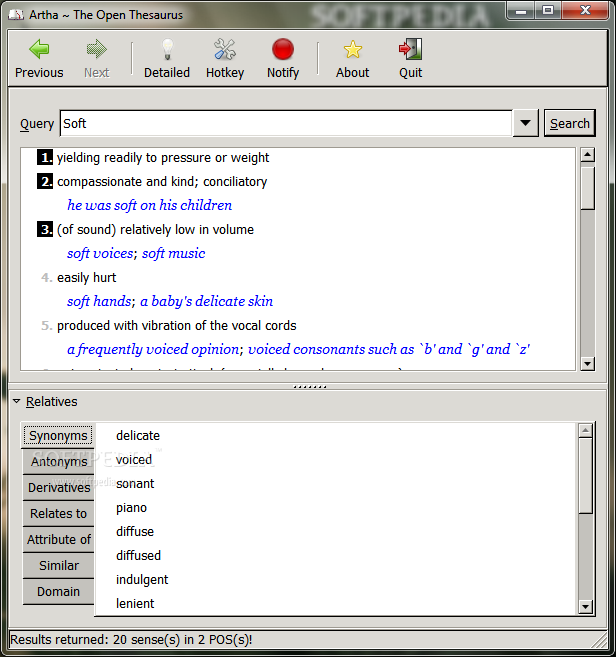
Task: Click definition 'yielding readily to pressure or weight'
Action: click(x=163, y=158)
